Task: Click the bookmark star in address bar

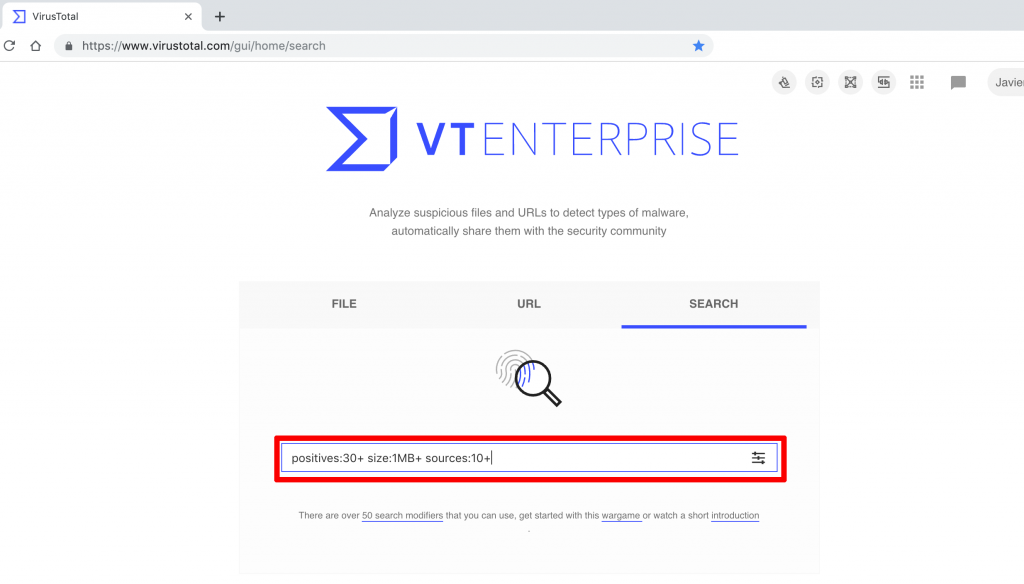Action: (698, 46)
